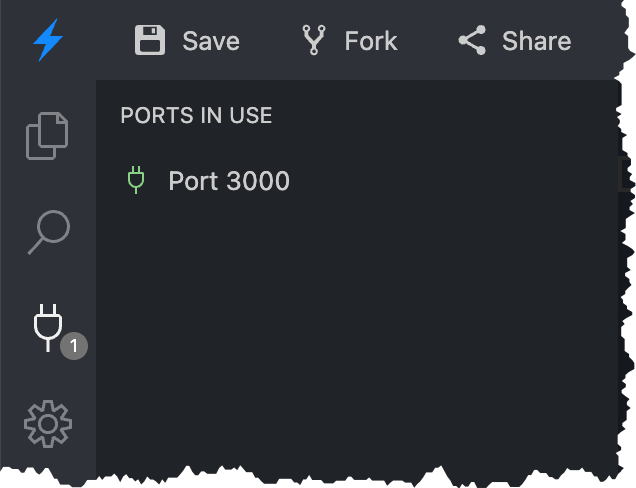Click the Fork branch icon
This screenshot has height=488, width=636.
click(x=314, y=41)
